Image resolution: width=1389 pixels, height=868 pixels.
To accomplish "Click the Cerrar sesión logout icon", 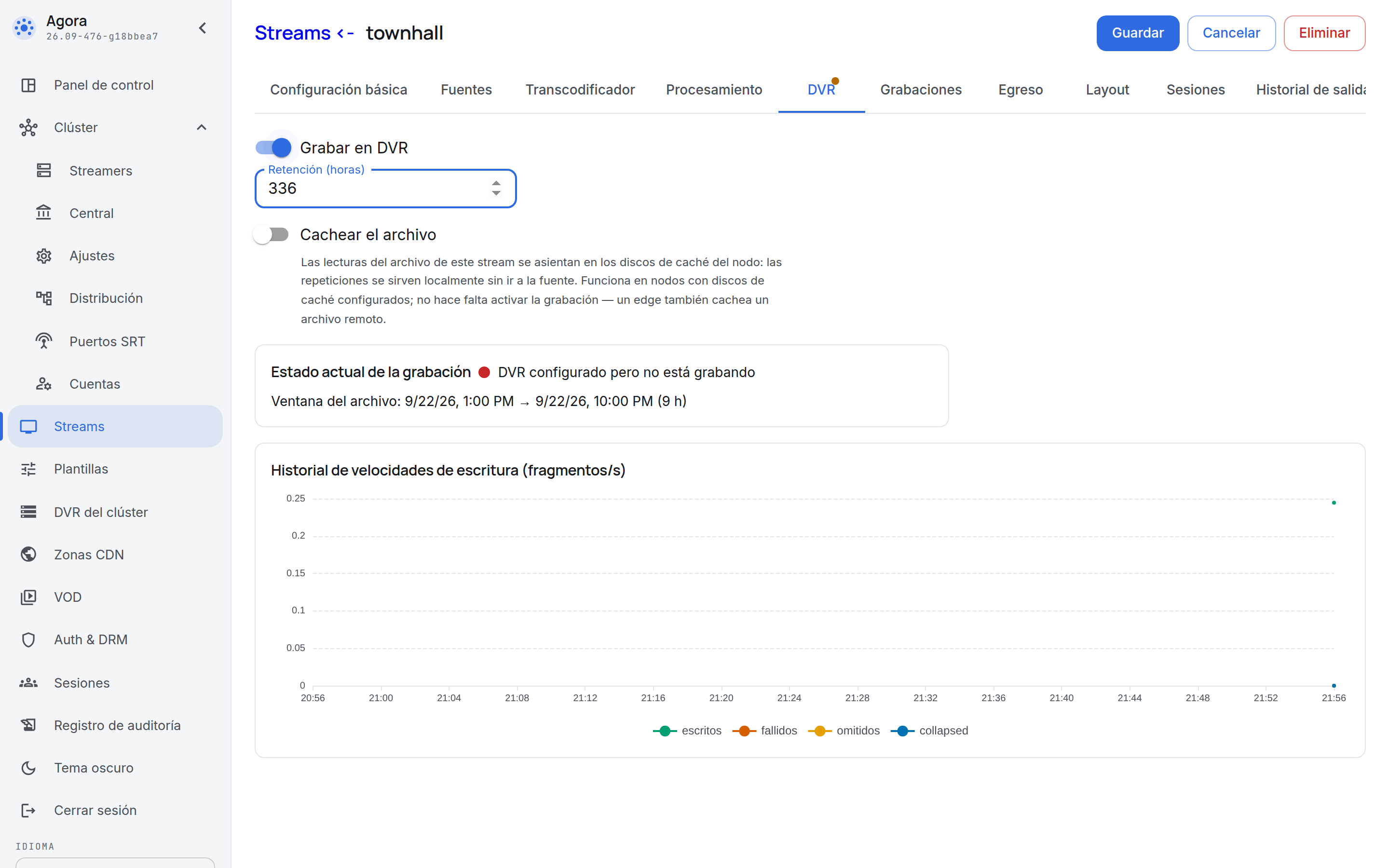I will point(28,810).
